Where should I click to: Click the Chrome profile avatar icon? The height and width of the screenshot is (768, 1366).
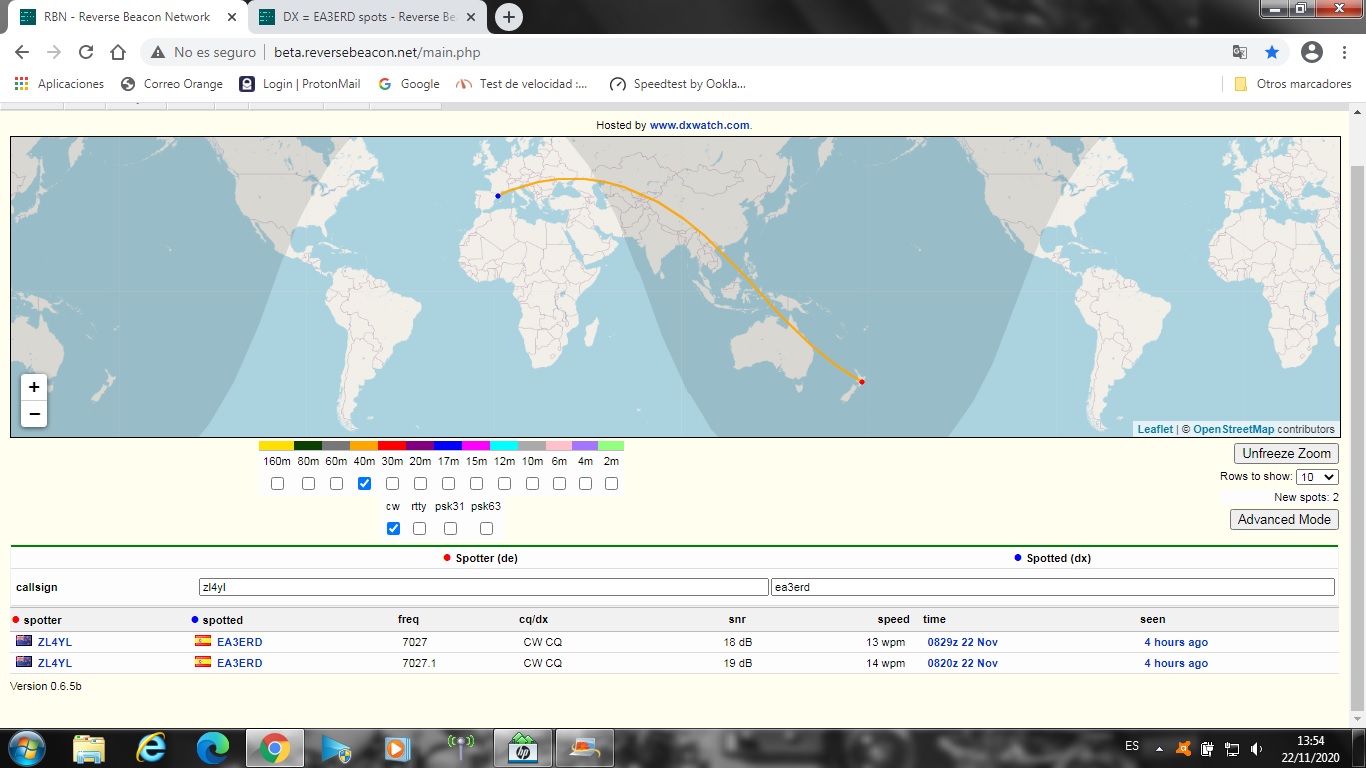1312,52
